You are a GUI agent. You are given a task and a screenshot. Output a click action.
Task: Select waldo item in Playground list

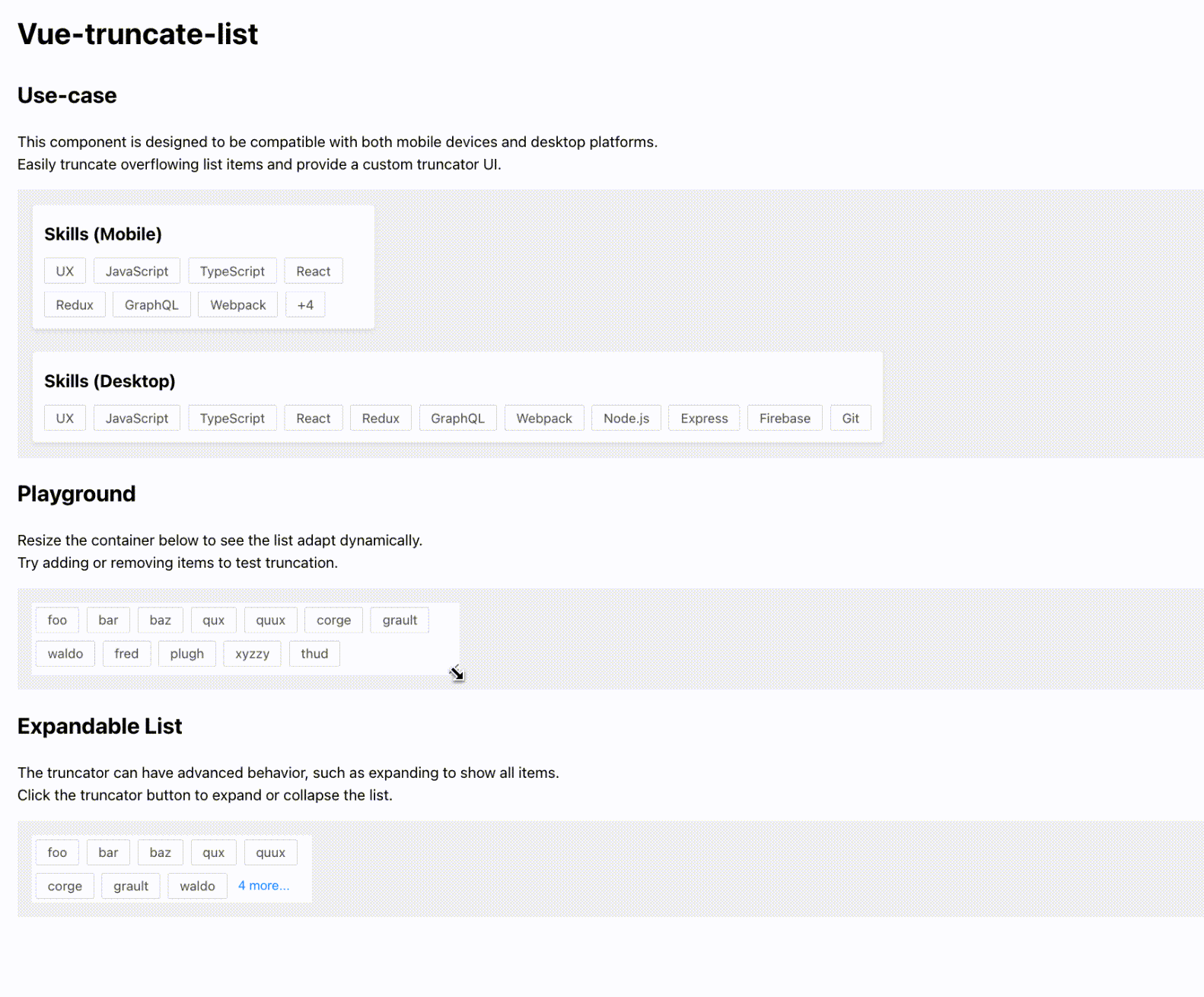tap(65, 653)
